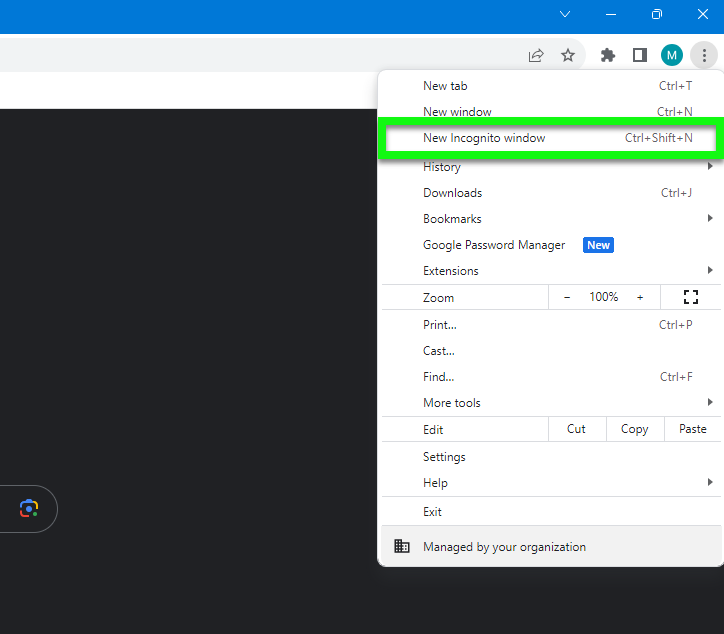Image resolution: width=724 pixels, height=634 pixels.
Task: Click the organization building icon
Action: [x=401, y=546]
